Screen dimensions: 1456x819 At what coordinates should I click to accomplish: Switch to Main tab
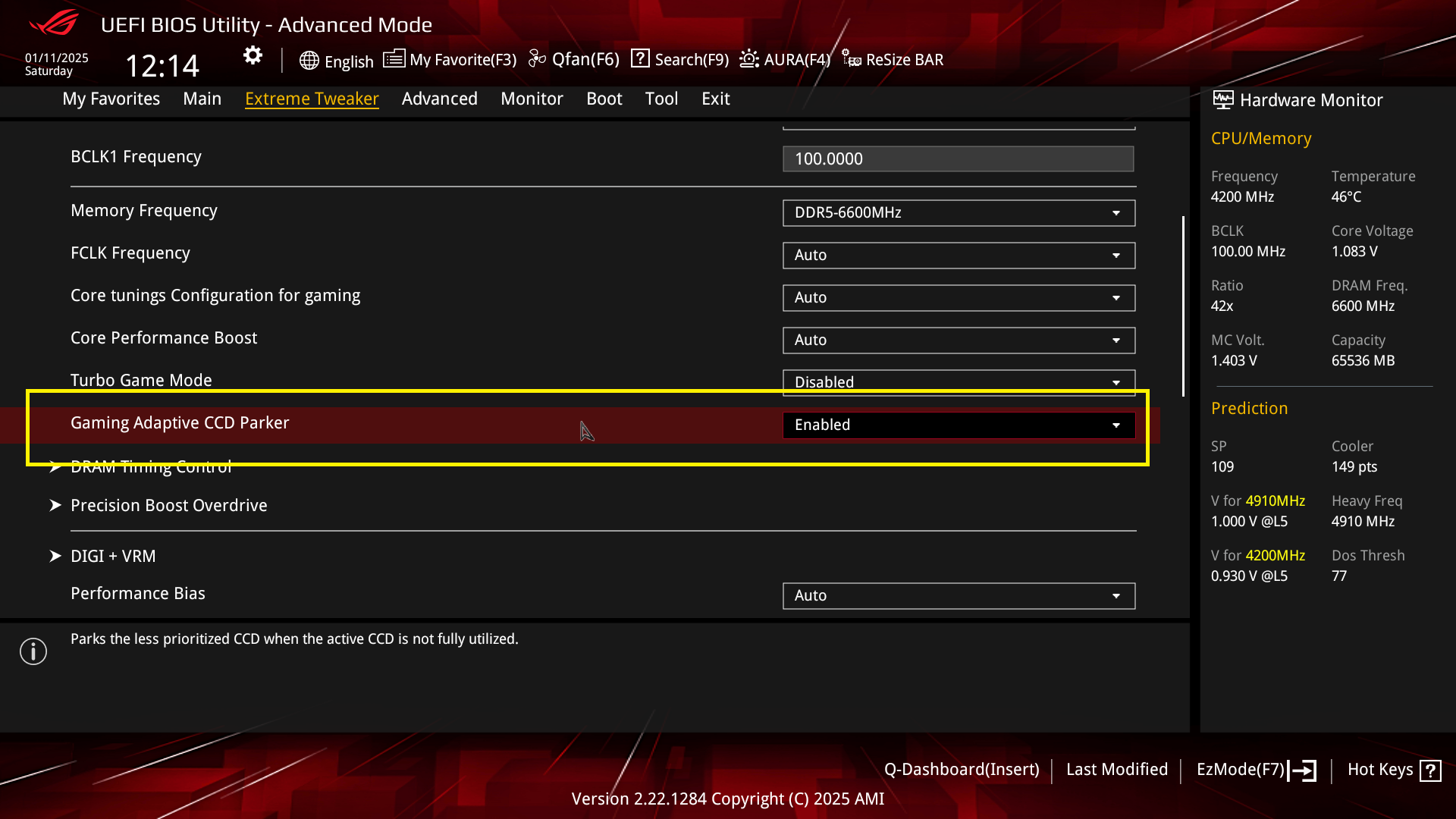[202, 99]
